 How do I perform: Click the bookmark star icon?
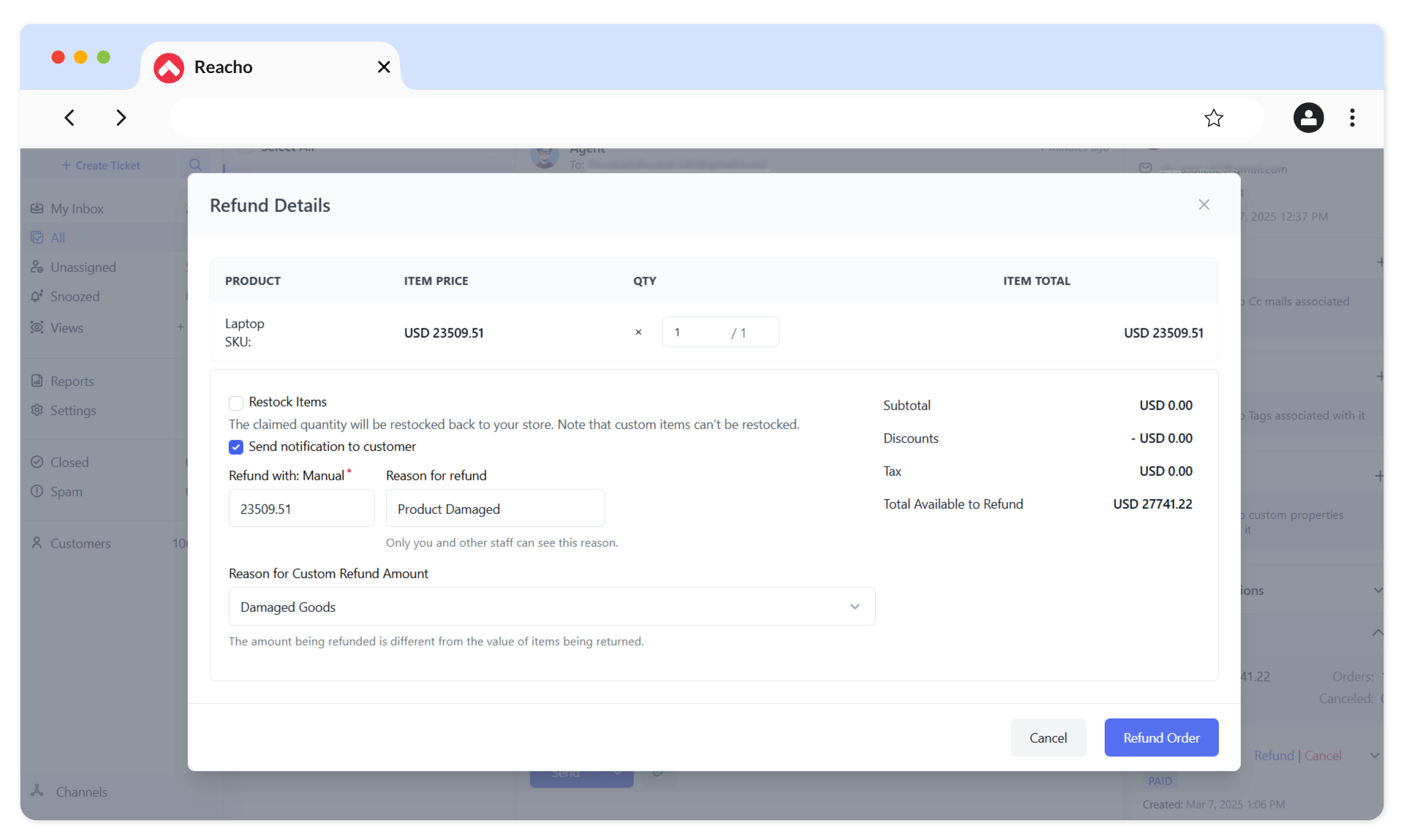click(1213, 118)
